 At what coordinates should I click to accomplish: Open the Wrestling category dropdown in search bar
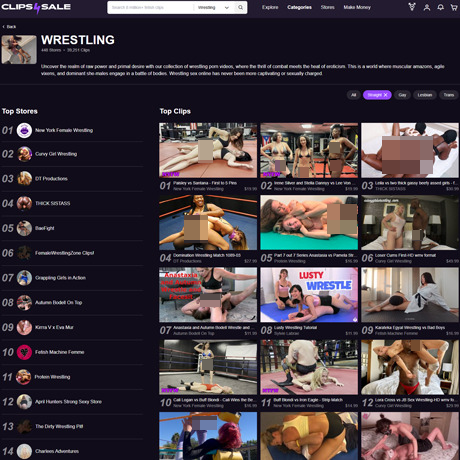(x=213, y=7)
